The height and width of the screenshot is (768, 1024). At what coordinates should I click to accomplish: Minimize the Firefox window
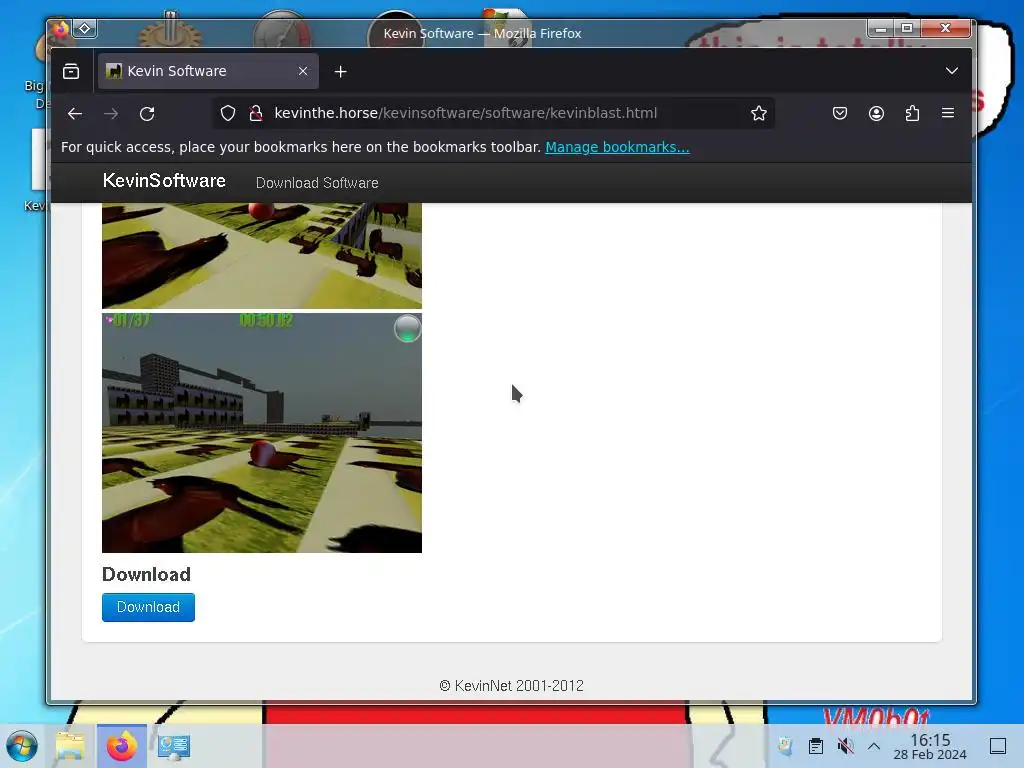pyautogui.click(x=881, y=28)
